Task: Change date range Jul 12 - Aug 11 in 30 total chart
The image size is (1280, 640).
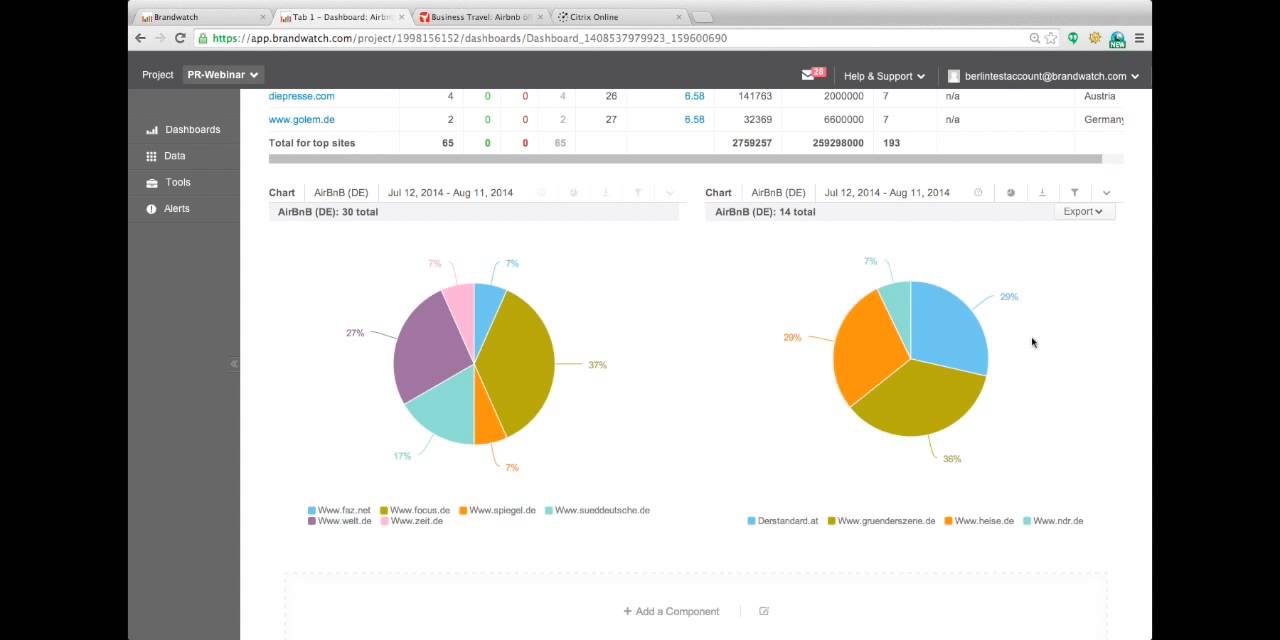Action: 450,193
